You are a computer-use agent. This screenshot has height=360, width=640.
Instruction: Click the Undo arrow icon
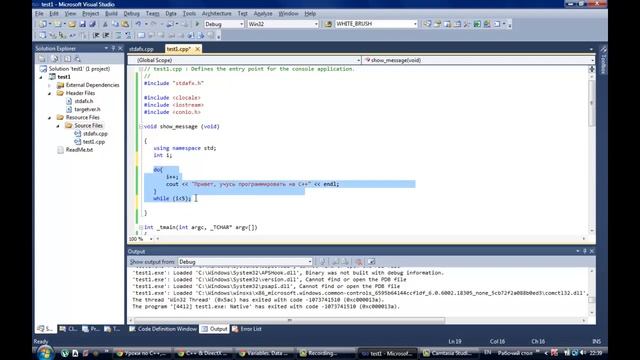click(x=139, y=24)
